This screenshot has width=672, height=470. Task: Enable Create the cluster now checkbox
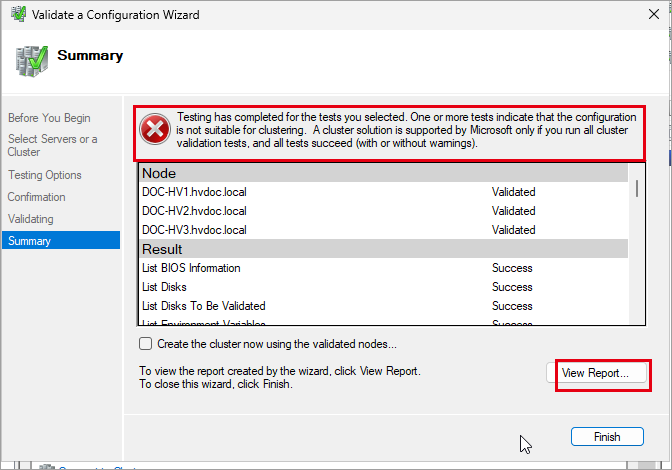point(145,344)
